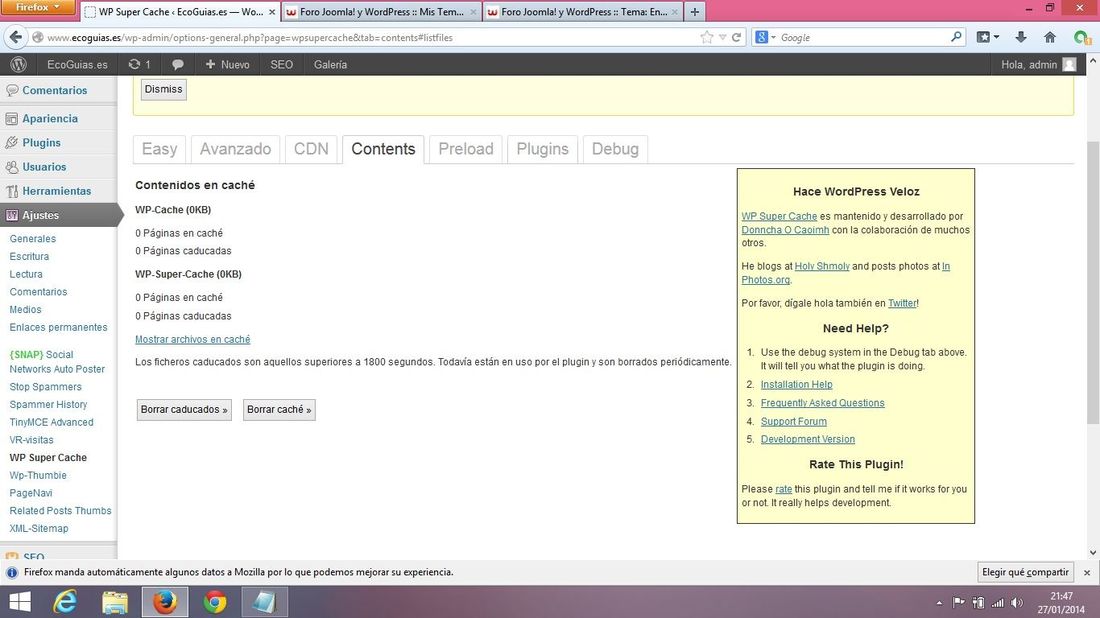Screen dimensions: 1100x618
Task: Select Enlaces permanentes under Ajustes
Action: click(x=58, y=328)
